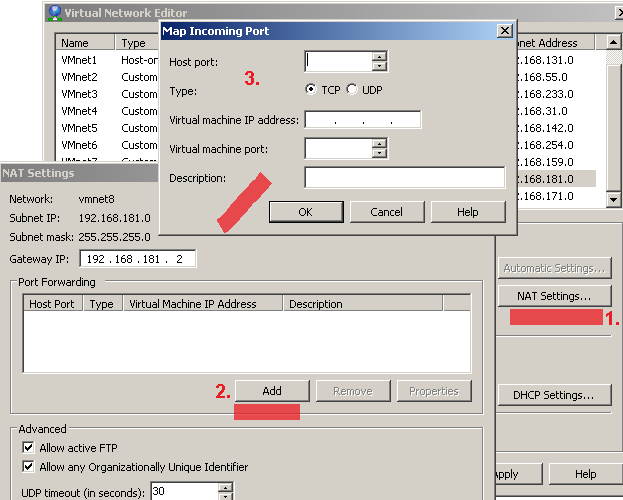This screenshot has height=500, width=623.
Task: Click the UDP timeout value field
Action: pos(184,491)
